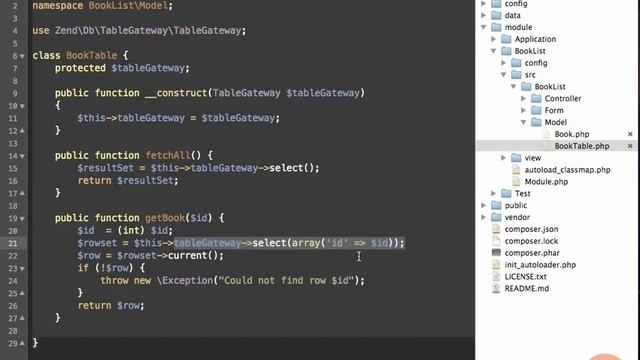
Task: Fold the getBook function at line 19
Action: [x=22, y=218]
